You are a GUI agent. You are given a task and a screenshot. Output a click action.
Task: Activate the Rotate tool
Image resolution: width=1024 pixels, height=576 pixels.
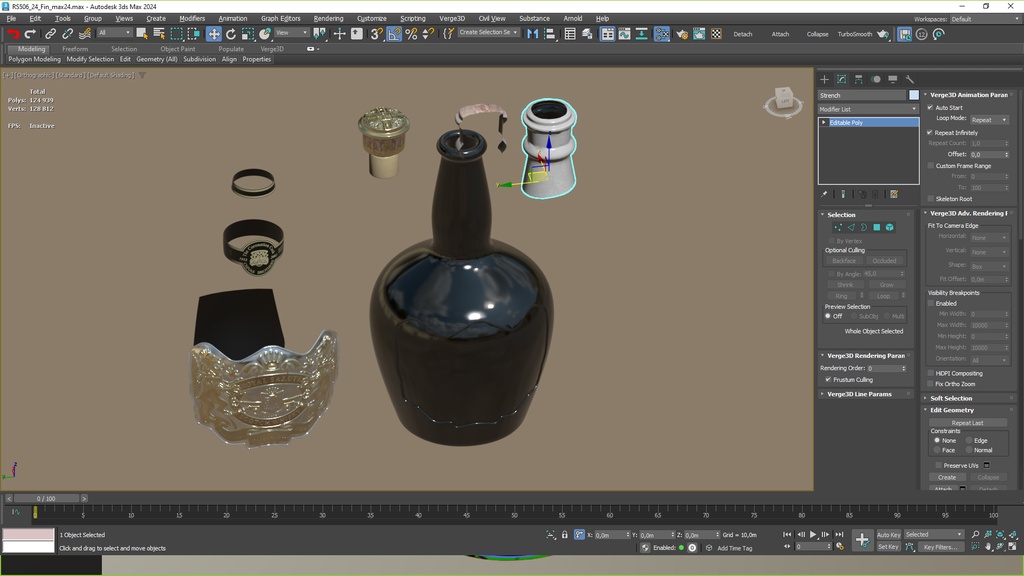point(231,34)
